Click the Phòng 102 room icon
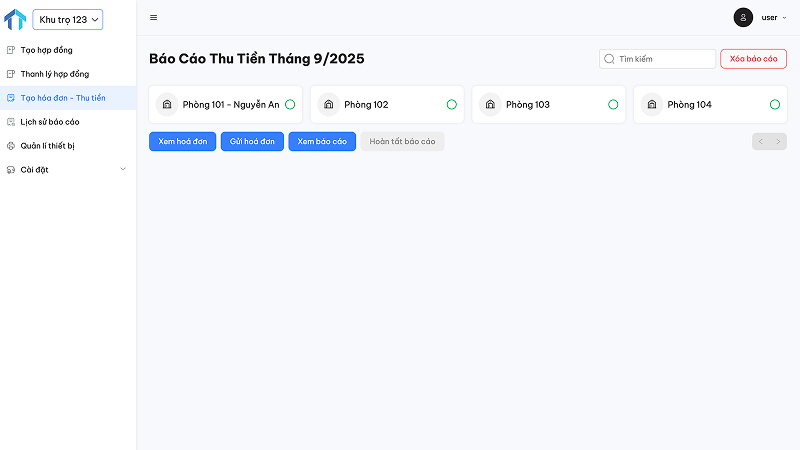The image size is (800, 450). [329, 105]
